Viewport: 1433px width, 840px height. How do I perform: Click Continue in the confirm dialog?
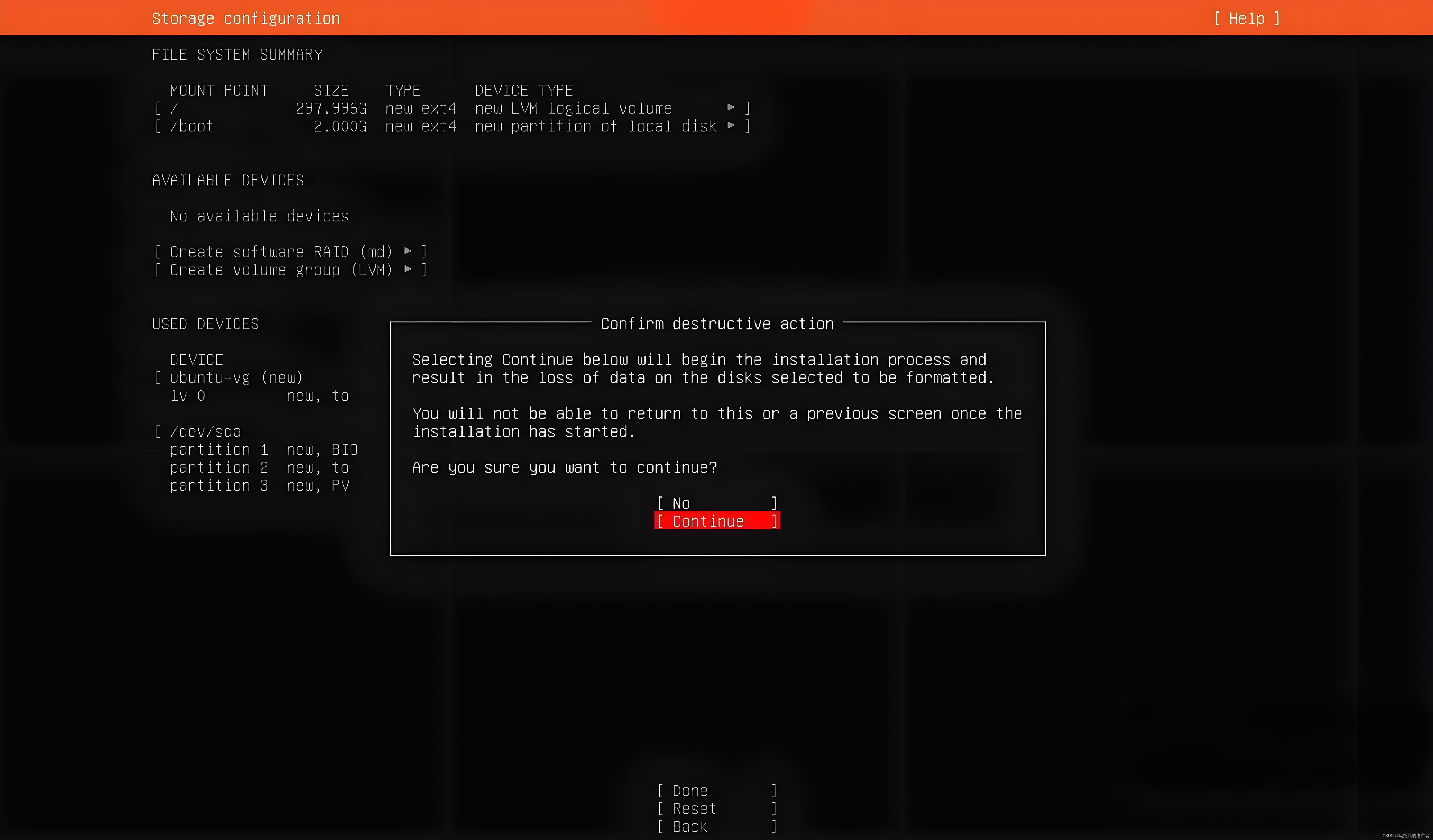click(x=716, y=521)
